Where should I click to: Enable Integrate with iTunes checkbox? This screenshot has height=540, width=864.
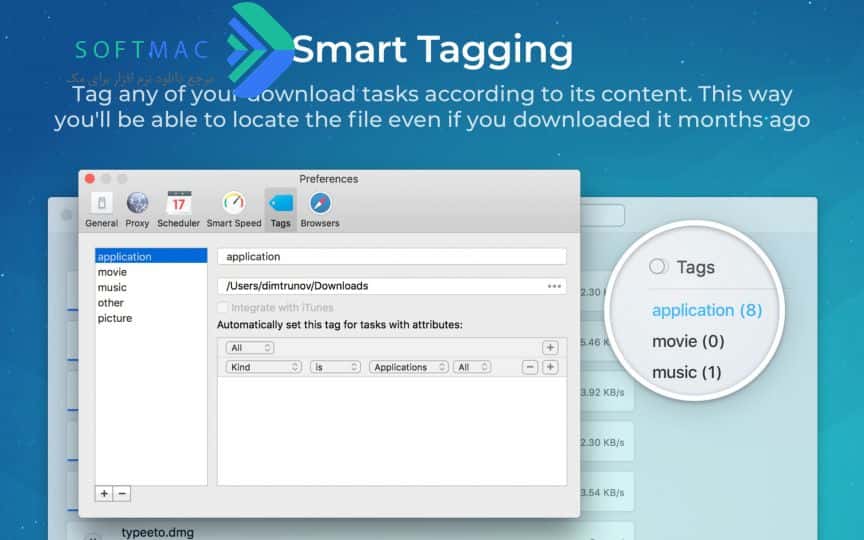click(x=222, y=307)
